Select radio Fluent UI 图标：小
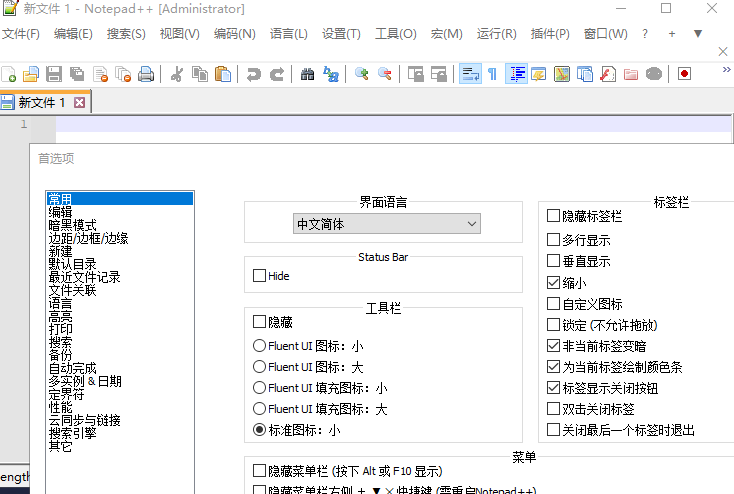 click(x=259, y=346)
